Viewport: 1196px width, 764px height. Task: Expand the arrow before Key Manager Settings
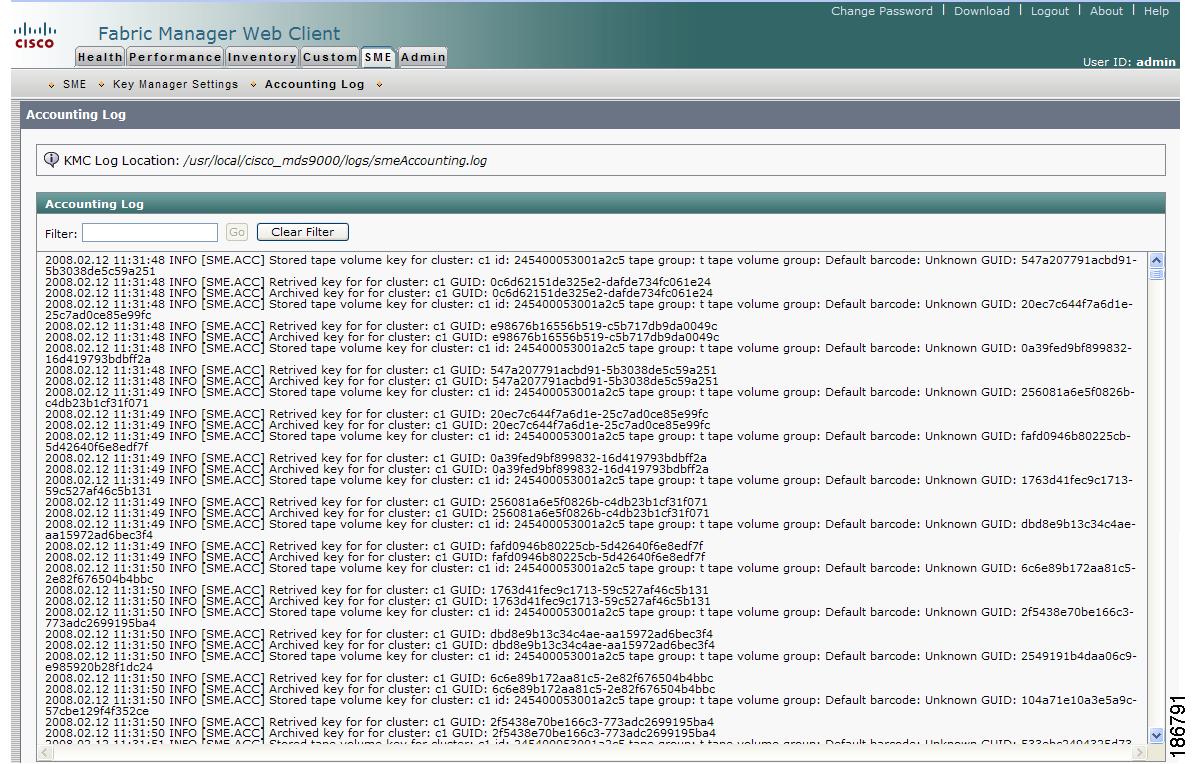tap(101, 85)
